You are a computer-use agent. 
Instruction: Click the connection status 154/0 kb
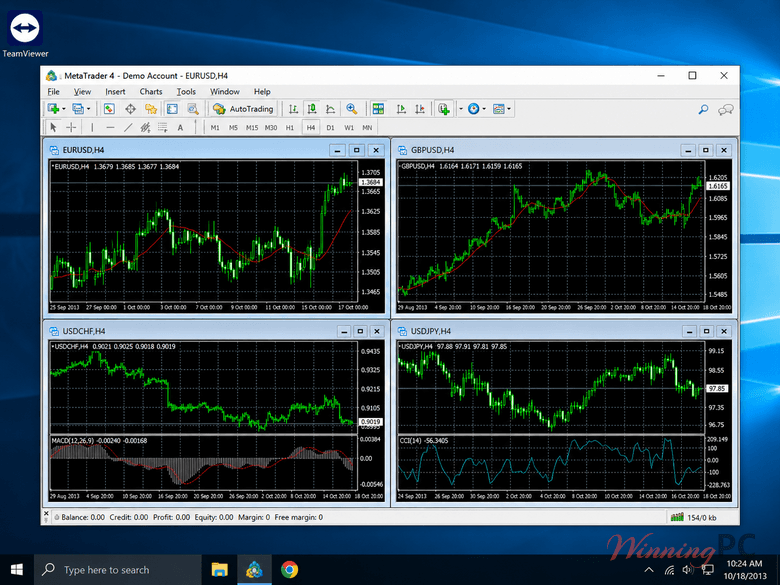(x=694, y=517)
